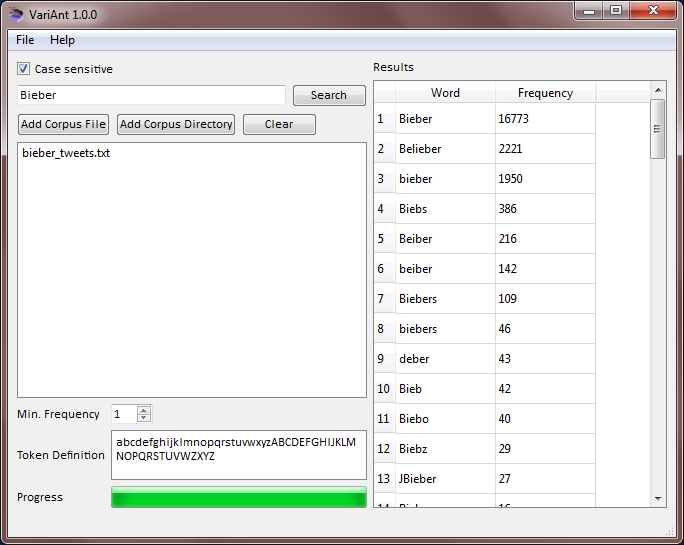The height and width of the screenshot is (545, 684).
Task: Toggle the Case sensitive checkbox
Action: pyautogui.click(x=24, y=69)
